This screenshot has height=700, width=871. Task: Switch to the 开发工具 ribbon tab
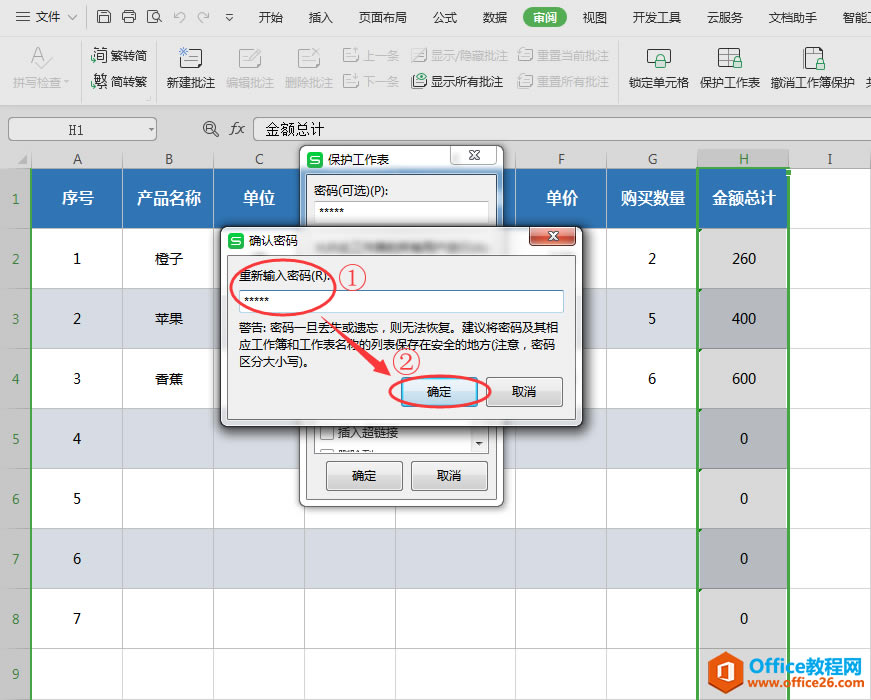tap(657, 16)
